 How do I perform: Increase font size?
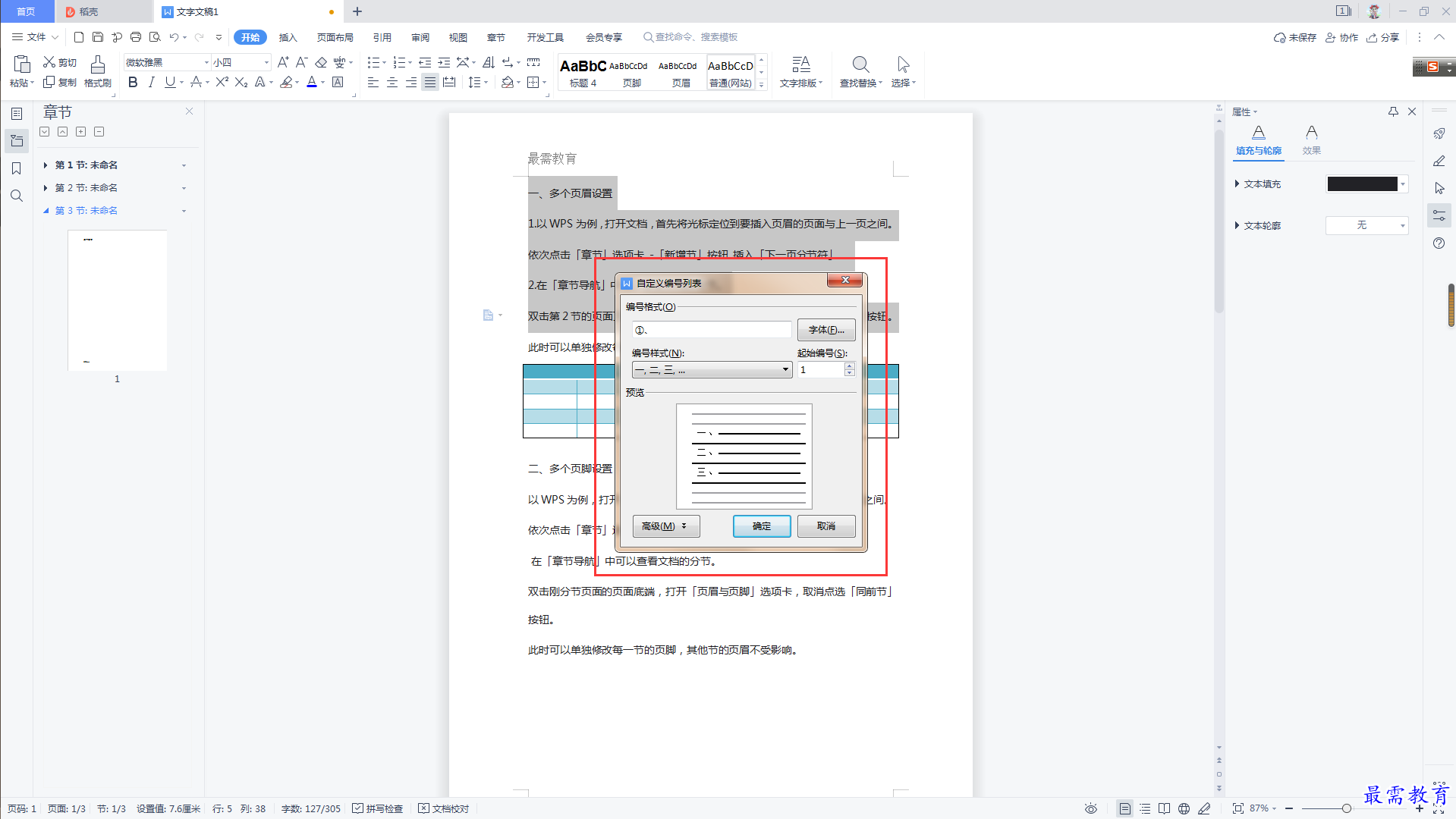click(283, 62)
